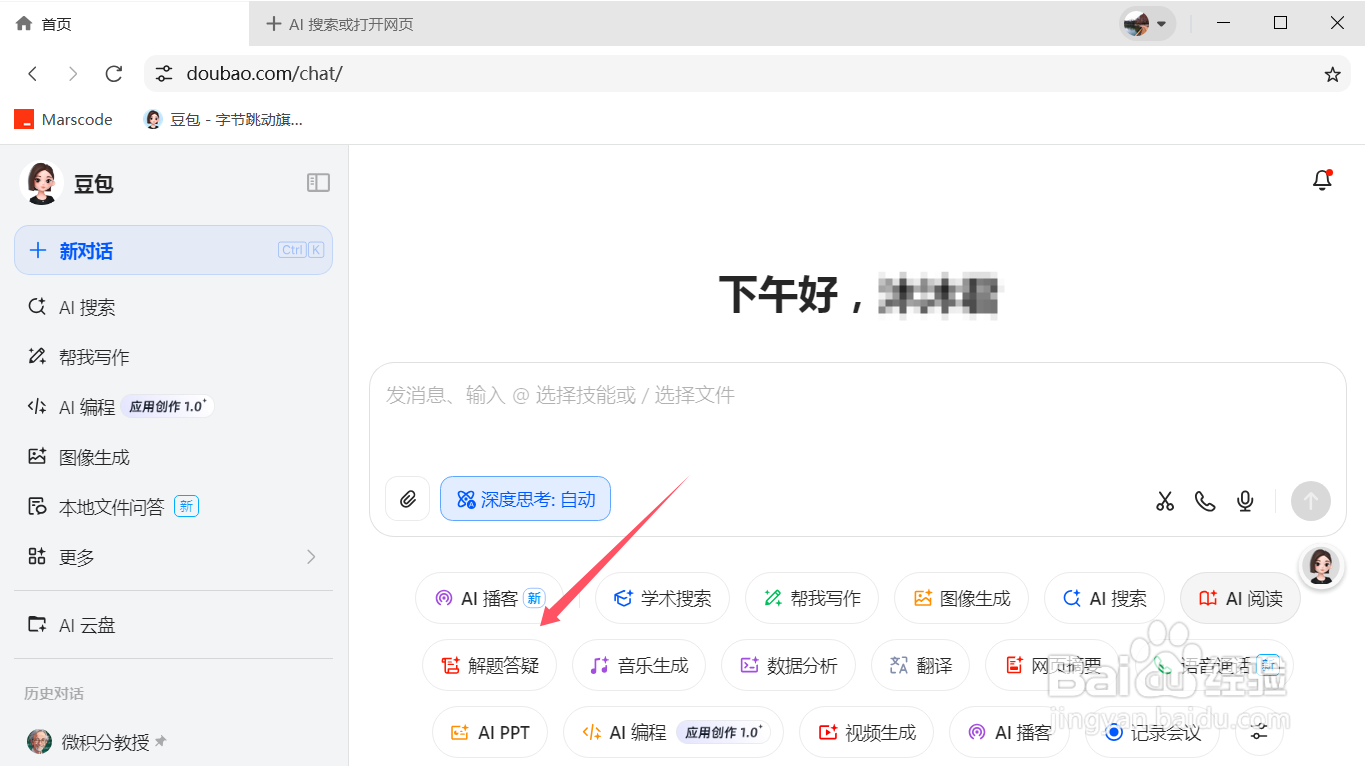This screenshot has width=1365, height=766.
Task: Click the floating Doubao avatar on the right
Action: (x=1320, y=566)
